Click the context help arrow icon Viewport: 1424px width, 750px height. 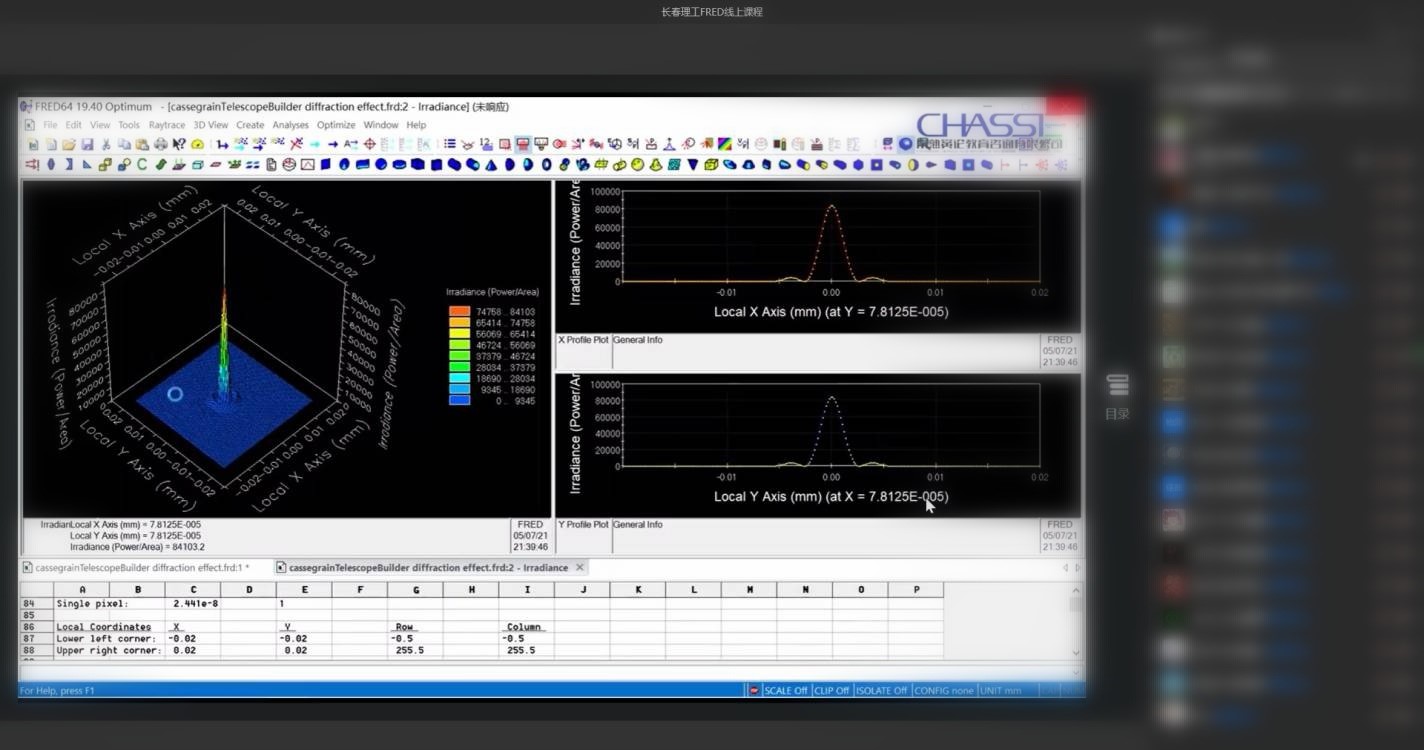(179, 145)
